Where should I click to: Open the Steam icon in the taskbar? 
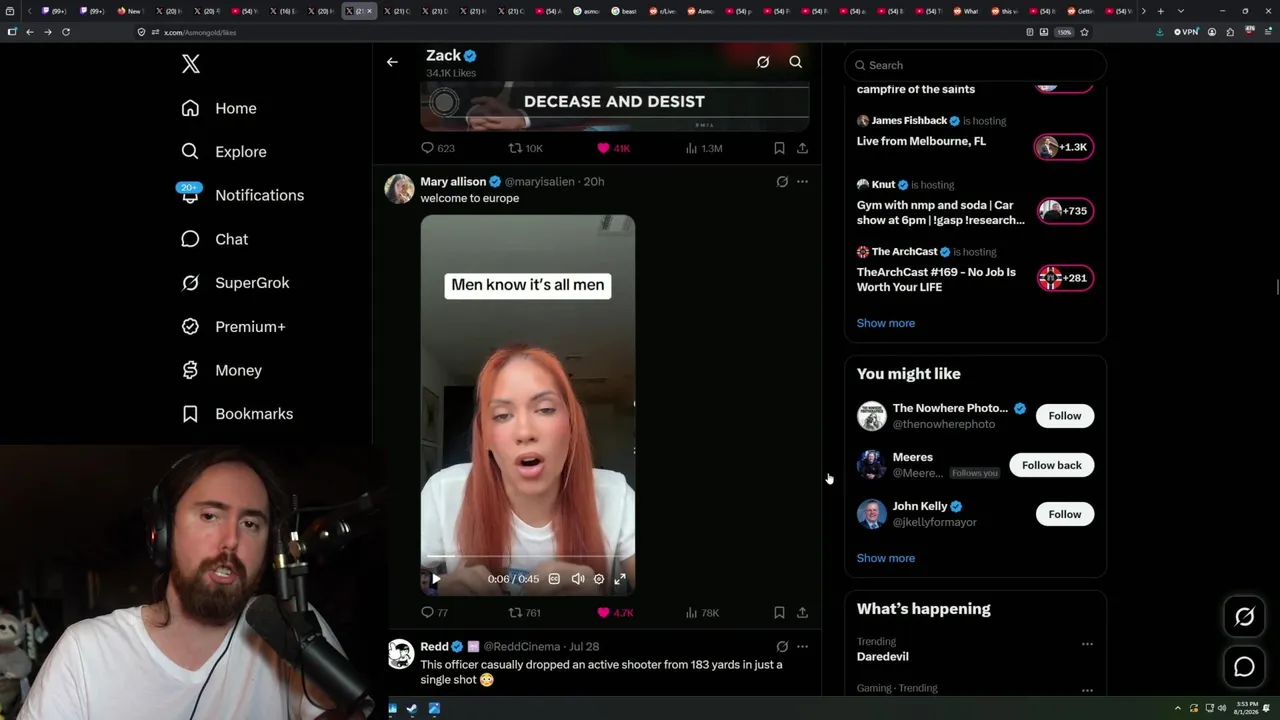click(412, 709)
